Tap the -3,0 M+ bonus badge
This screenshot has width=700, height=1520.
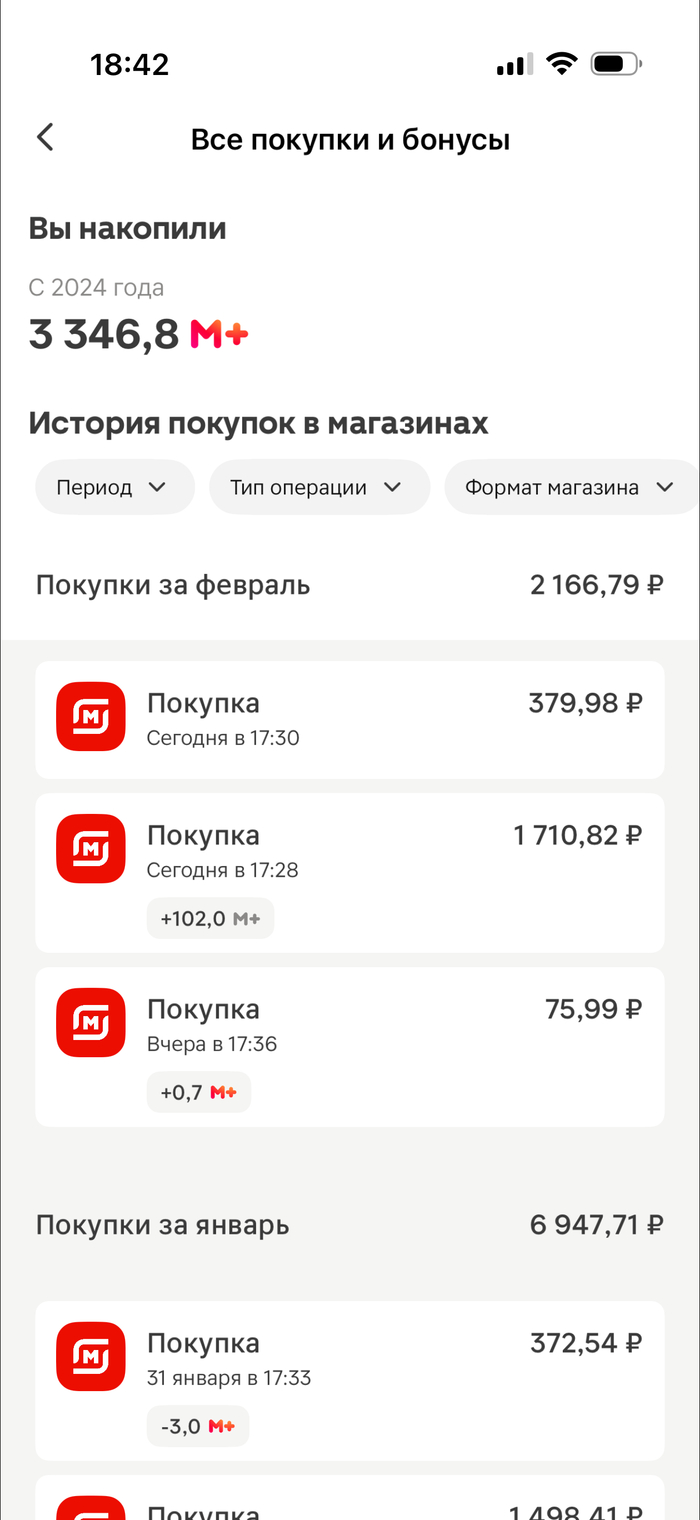pyautogui.click(x=198, y=1426)
